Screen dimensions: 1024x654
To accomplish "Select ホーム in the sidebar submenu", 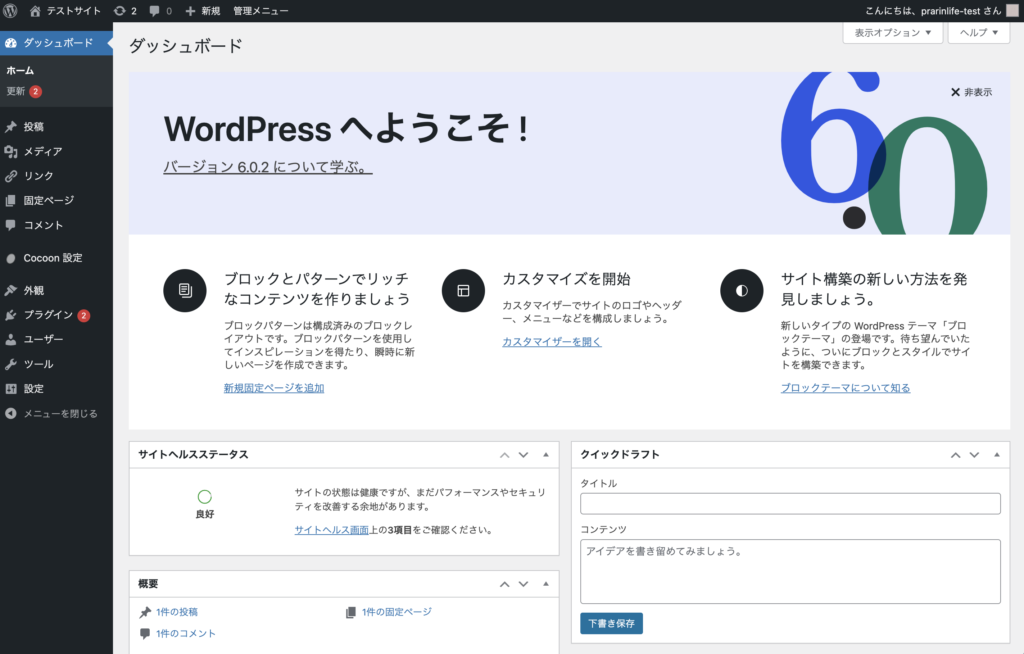I will tap(20, 70).
